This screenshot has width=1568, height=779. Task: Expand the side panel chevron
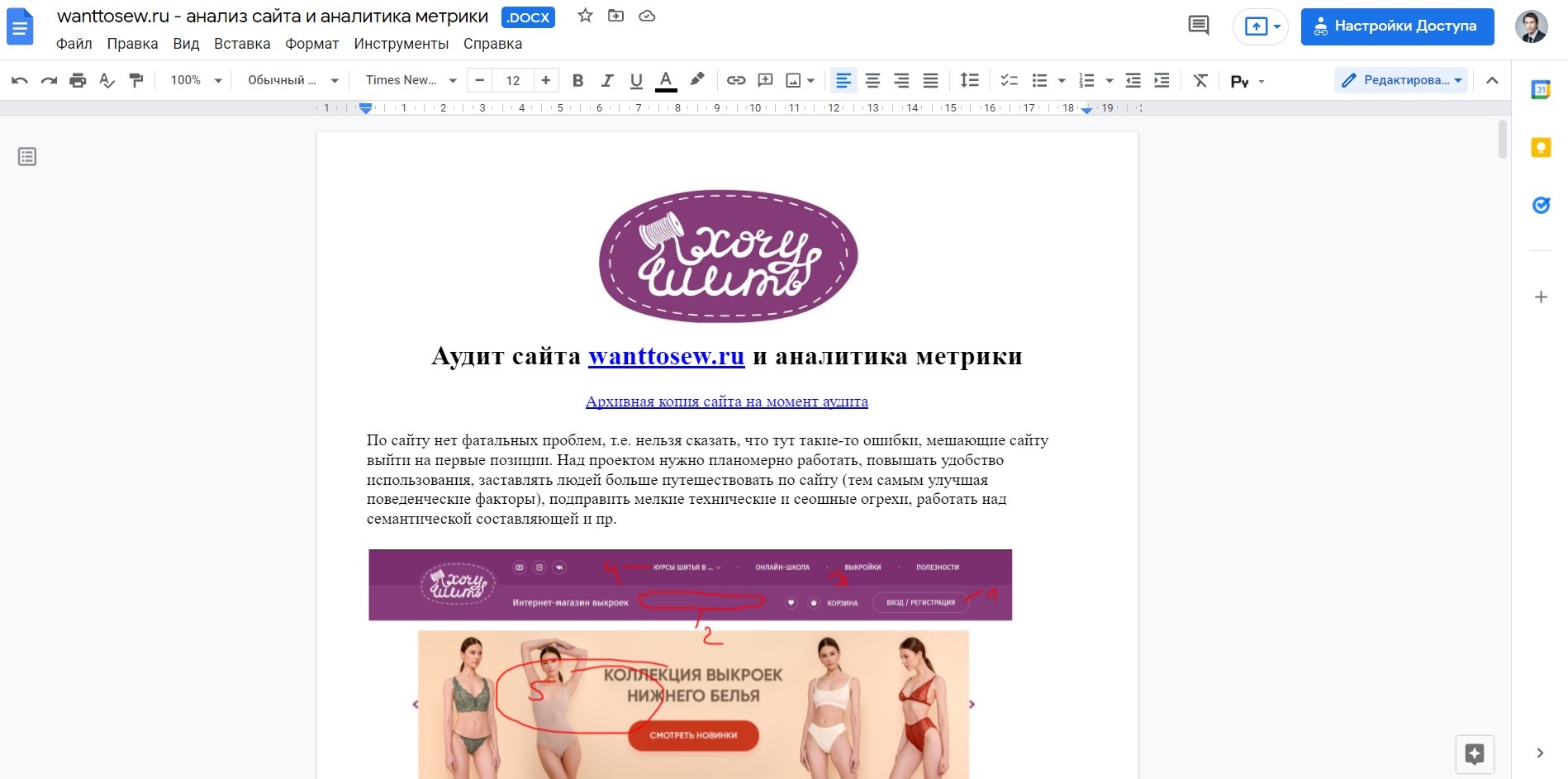pos(1540,753)
